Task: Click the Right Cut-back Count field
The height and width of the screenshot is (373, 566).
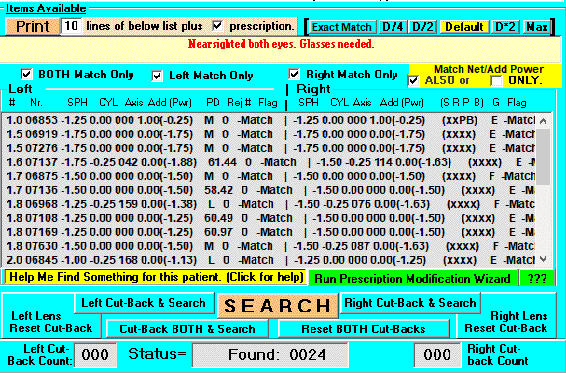Action: click(x=437, y=355)
